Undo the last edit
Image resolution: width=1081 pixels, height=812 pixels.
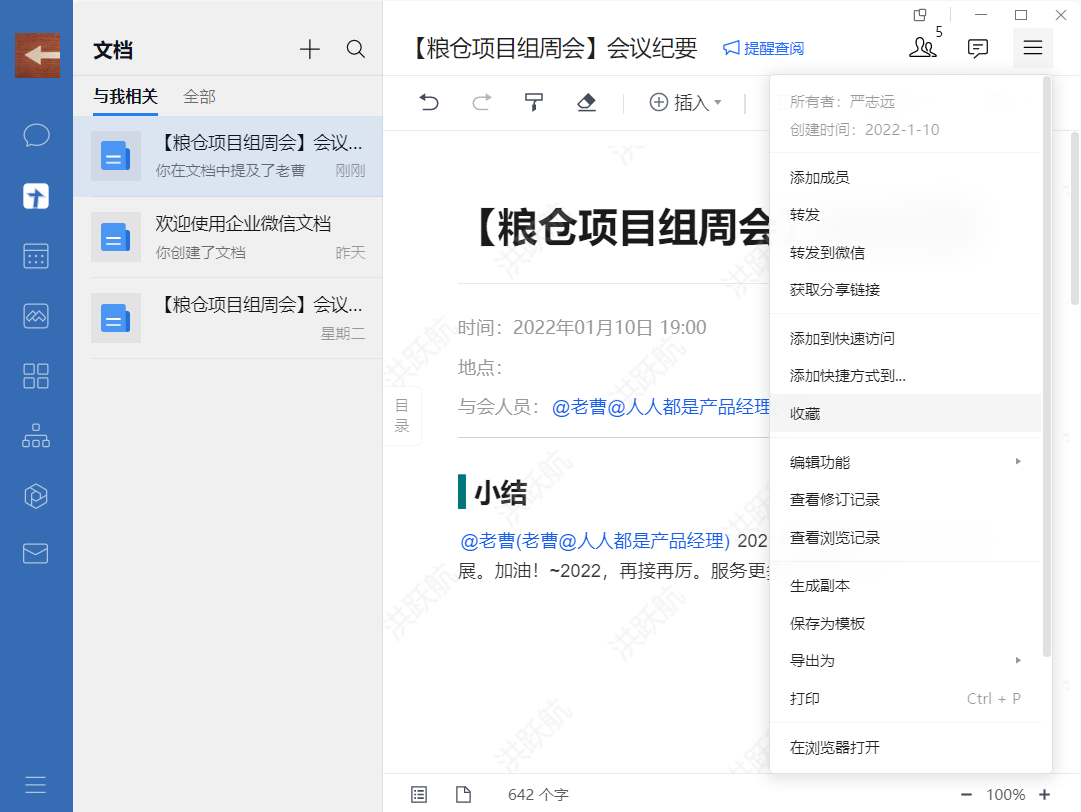[429, 103]
